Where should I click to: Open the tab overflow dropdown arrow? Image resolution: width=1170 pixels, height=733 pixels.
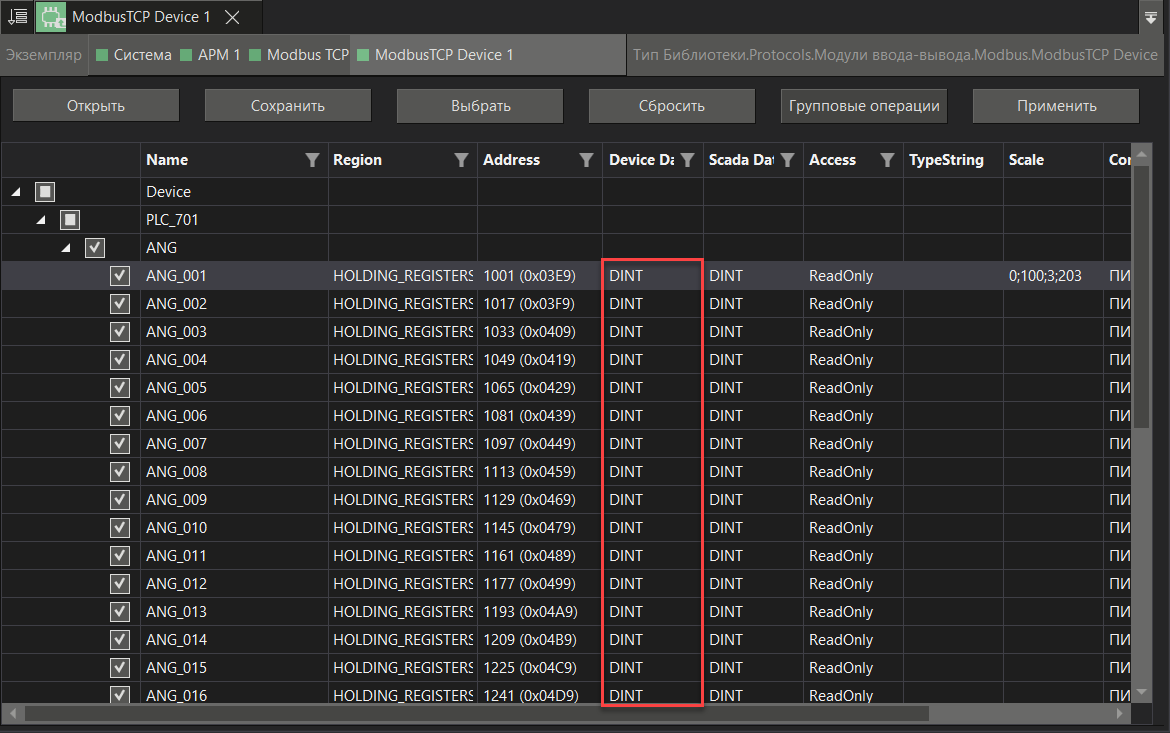point(1150,17)
